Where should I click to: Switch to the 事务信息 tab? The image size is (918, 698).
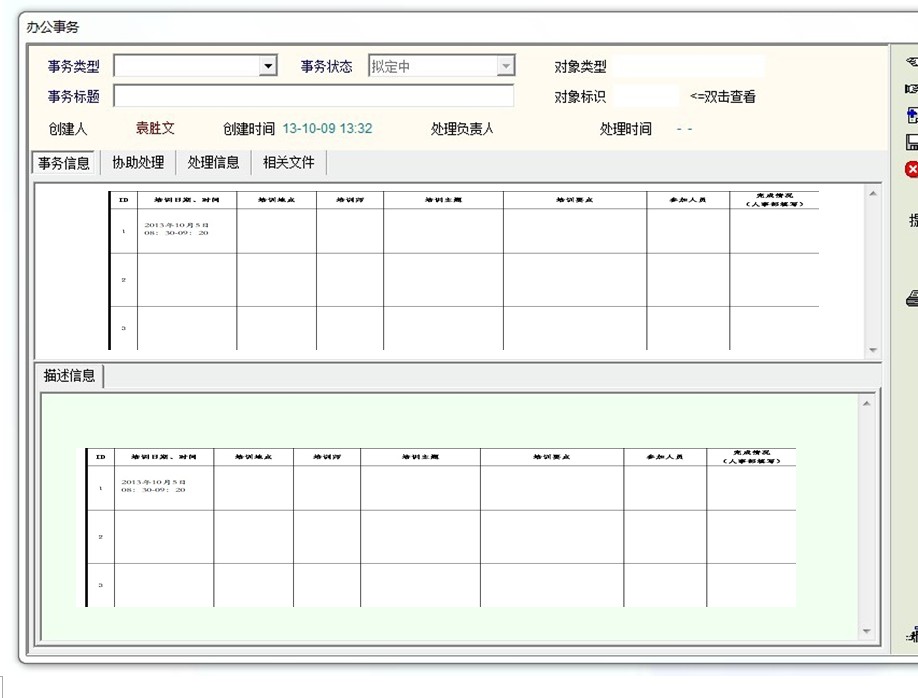[x=64, y=163]
